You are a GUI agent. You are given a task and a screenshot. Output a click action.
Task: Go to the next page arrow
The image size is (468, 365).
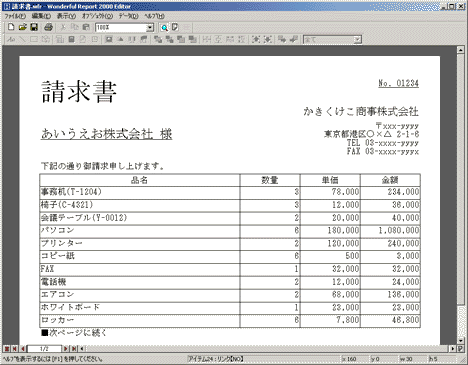pos(65,349)
